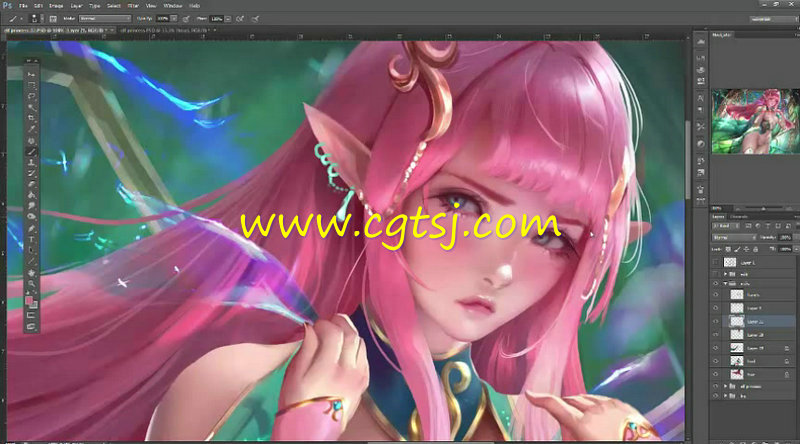Select the Lasso tool
The image size is (800, 444).
point(32,96)
